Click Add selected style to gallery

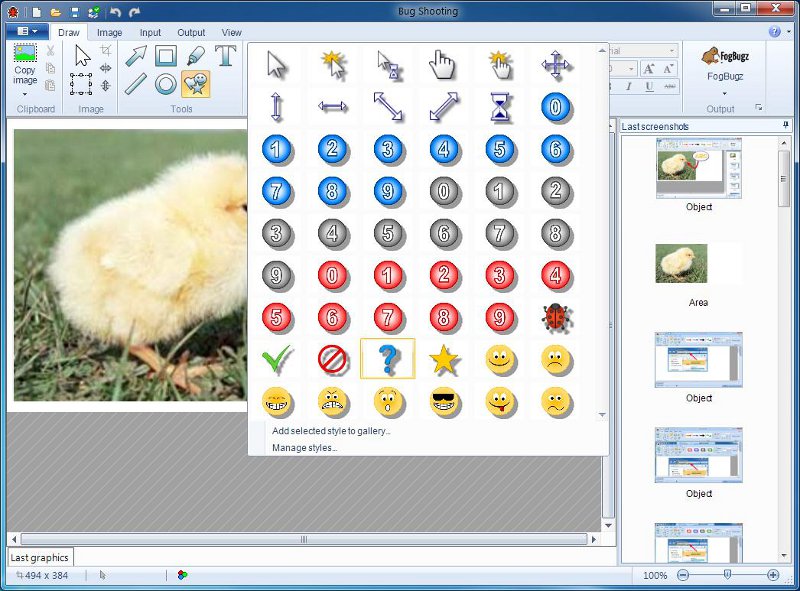pyautogui.click(x=331, y=431)
